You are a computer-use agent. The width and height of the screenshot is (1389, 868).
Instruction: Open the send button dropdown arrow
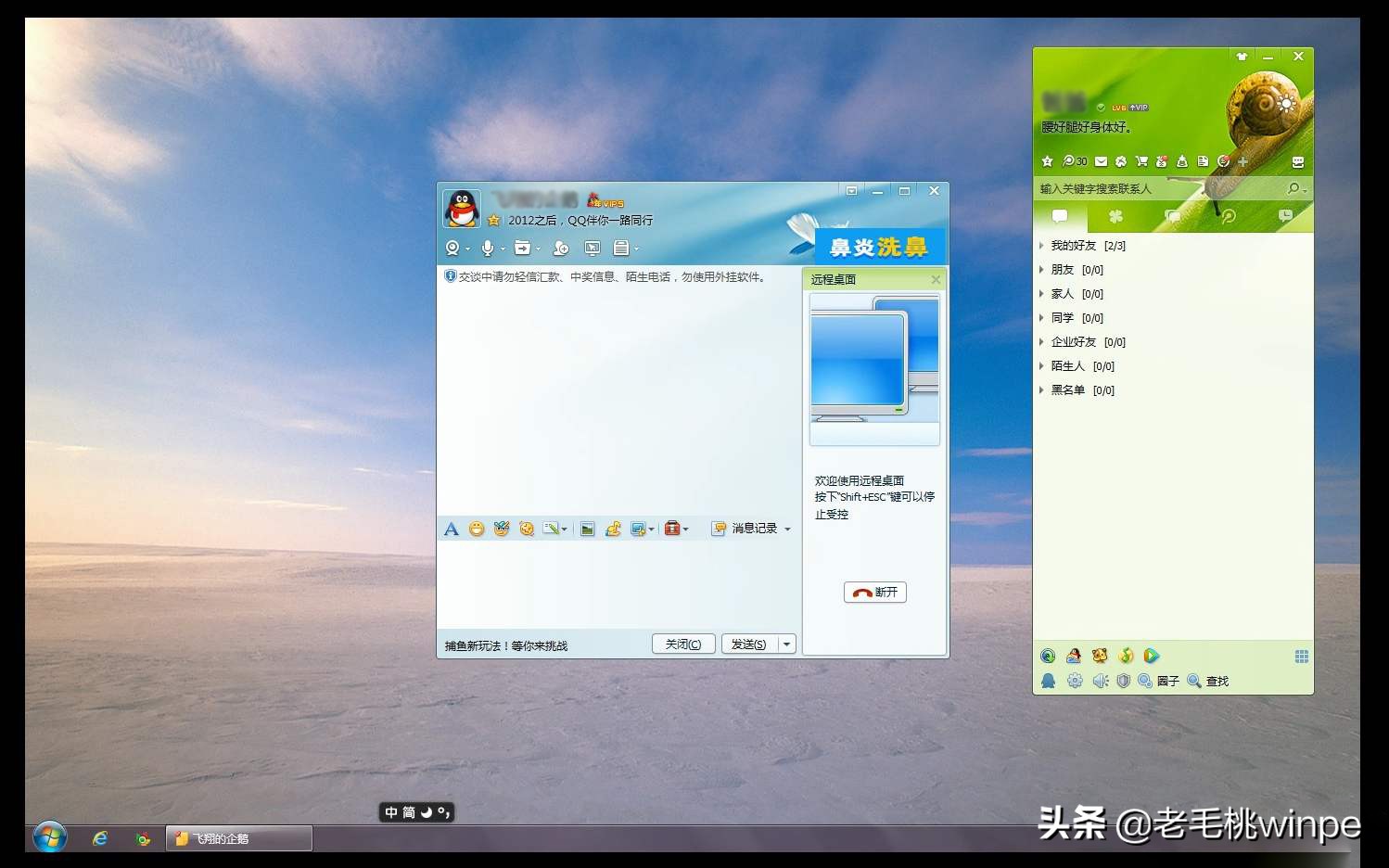coord(785,643)
